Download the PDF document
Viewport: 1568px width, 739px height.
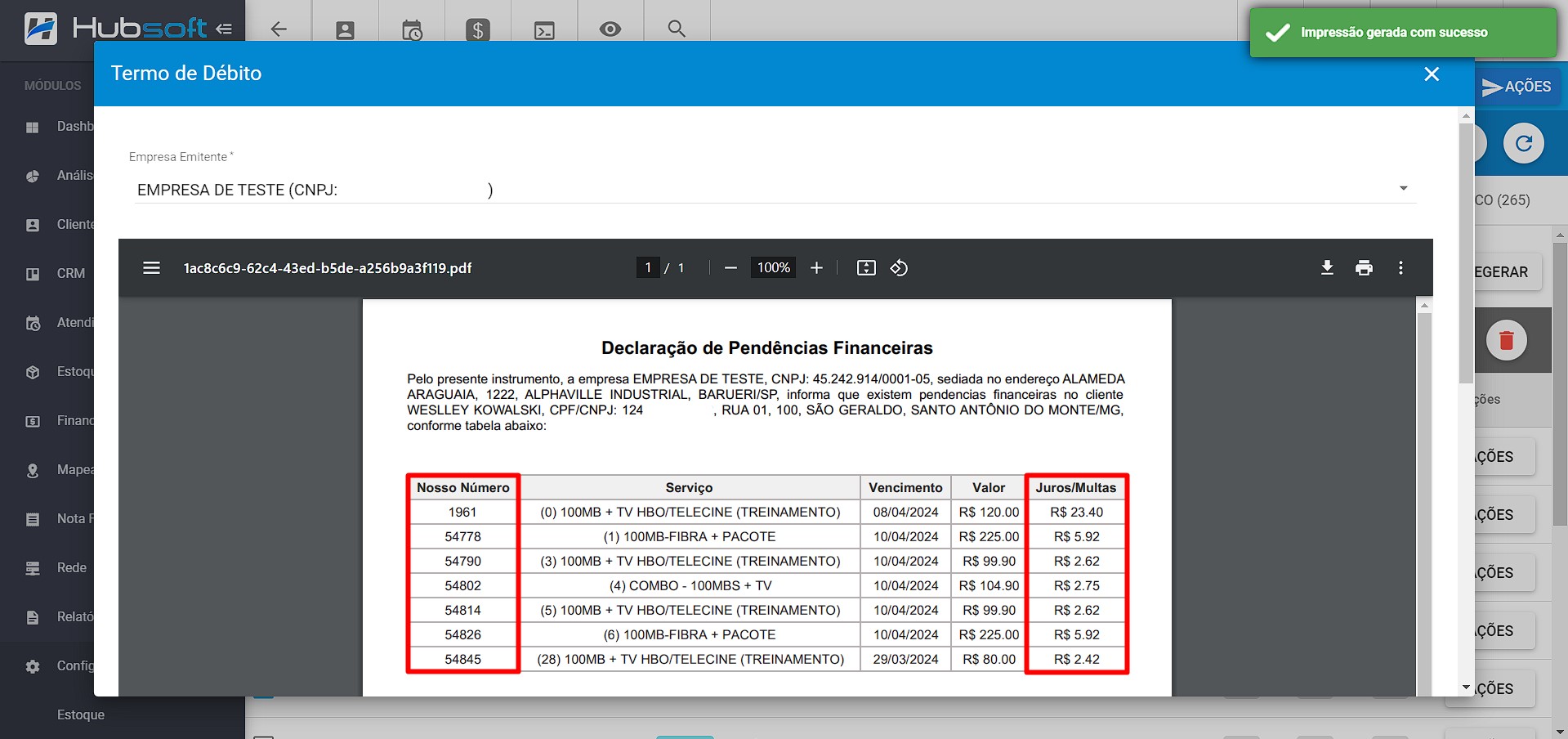pos(1327,268)
